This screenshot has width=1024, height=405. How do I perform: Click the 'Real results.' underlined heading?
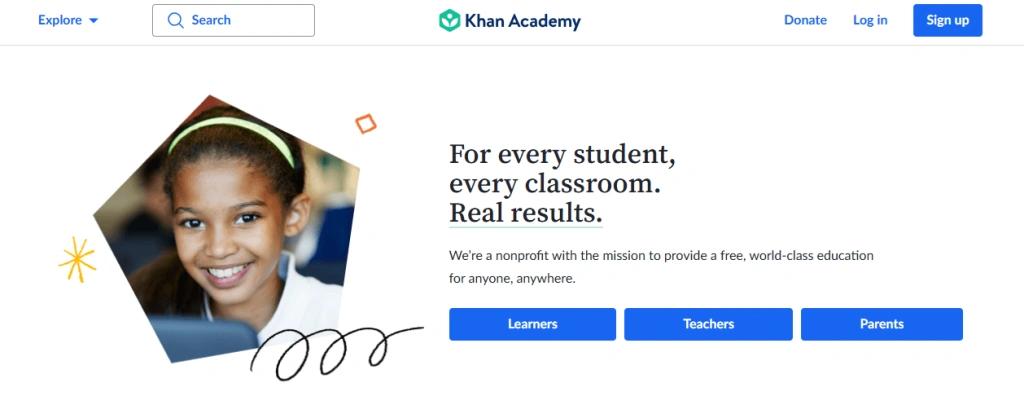526,214
